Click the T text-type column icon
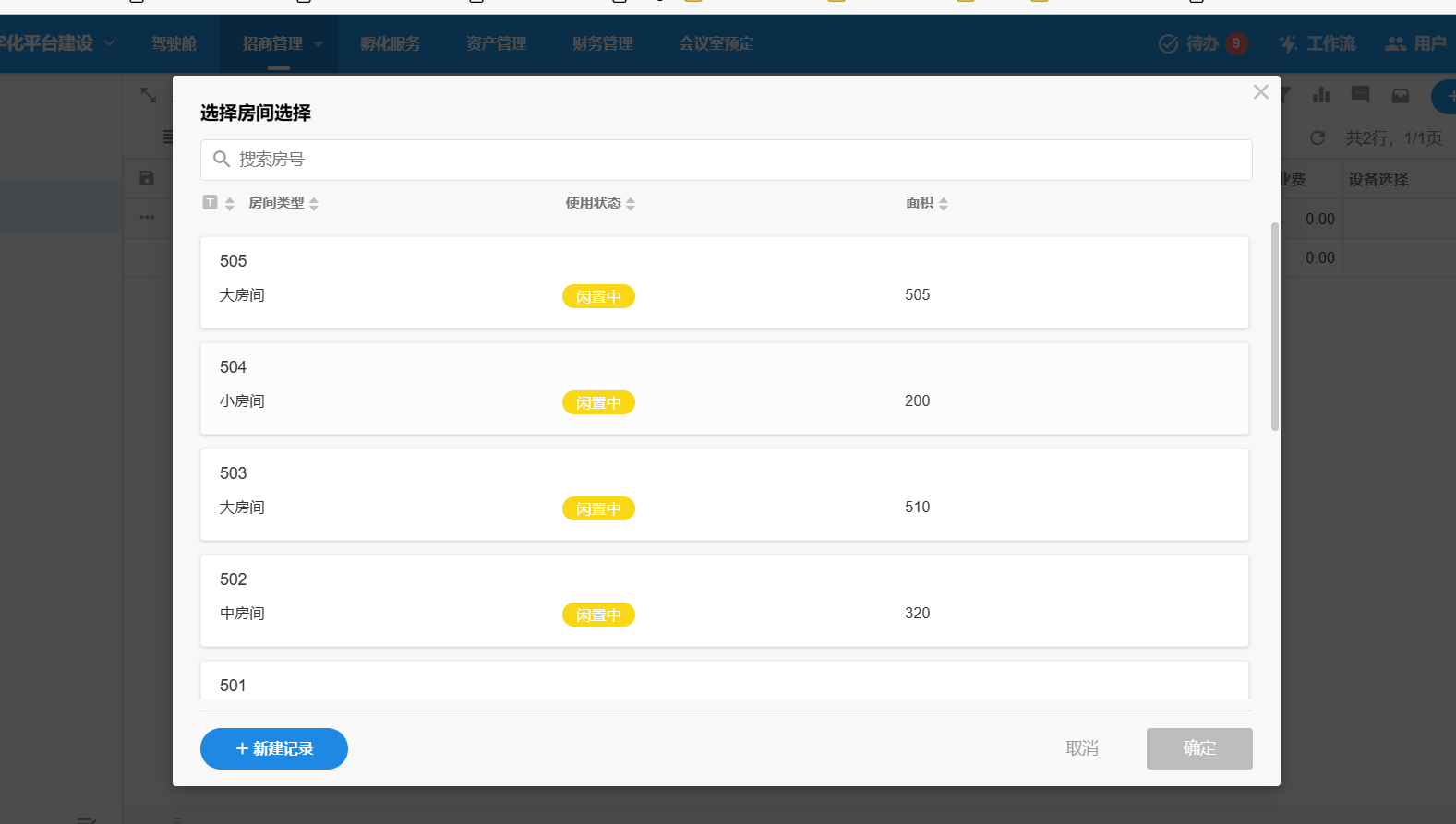 (211, 202)
